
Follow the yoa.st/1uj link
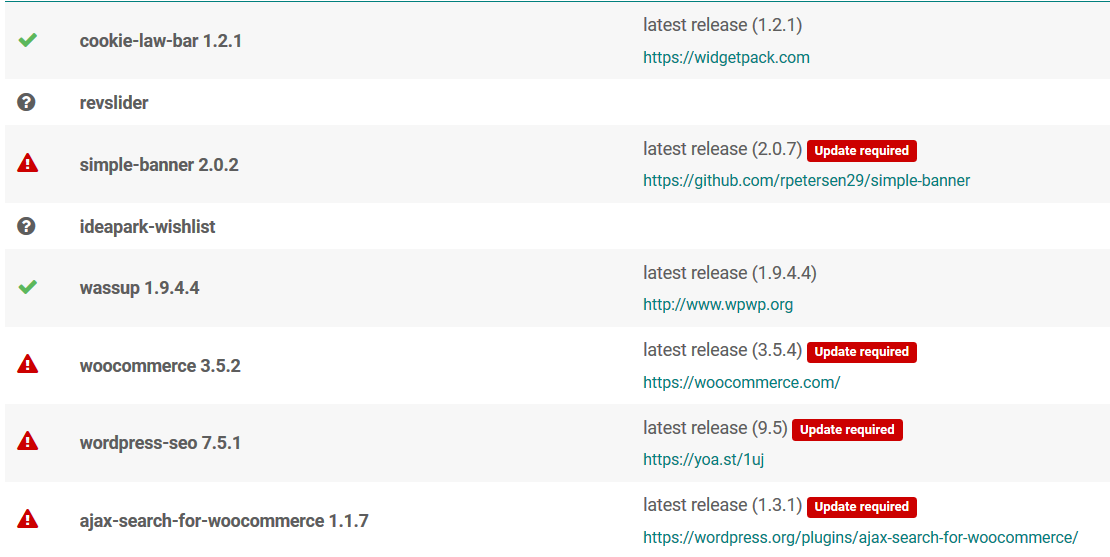pos(704,459)
